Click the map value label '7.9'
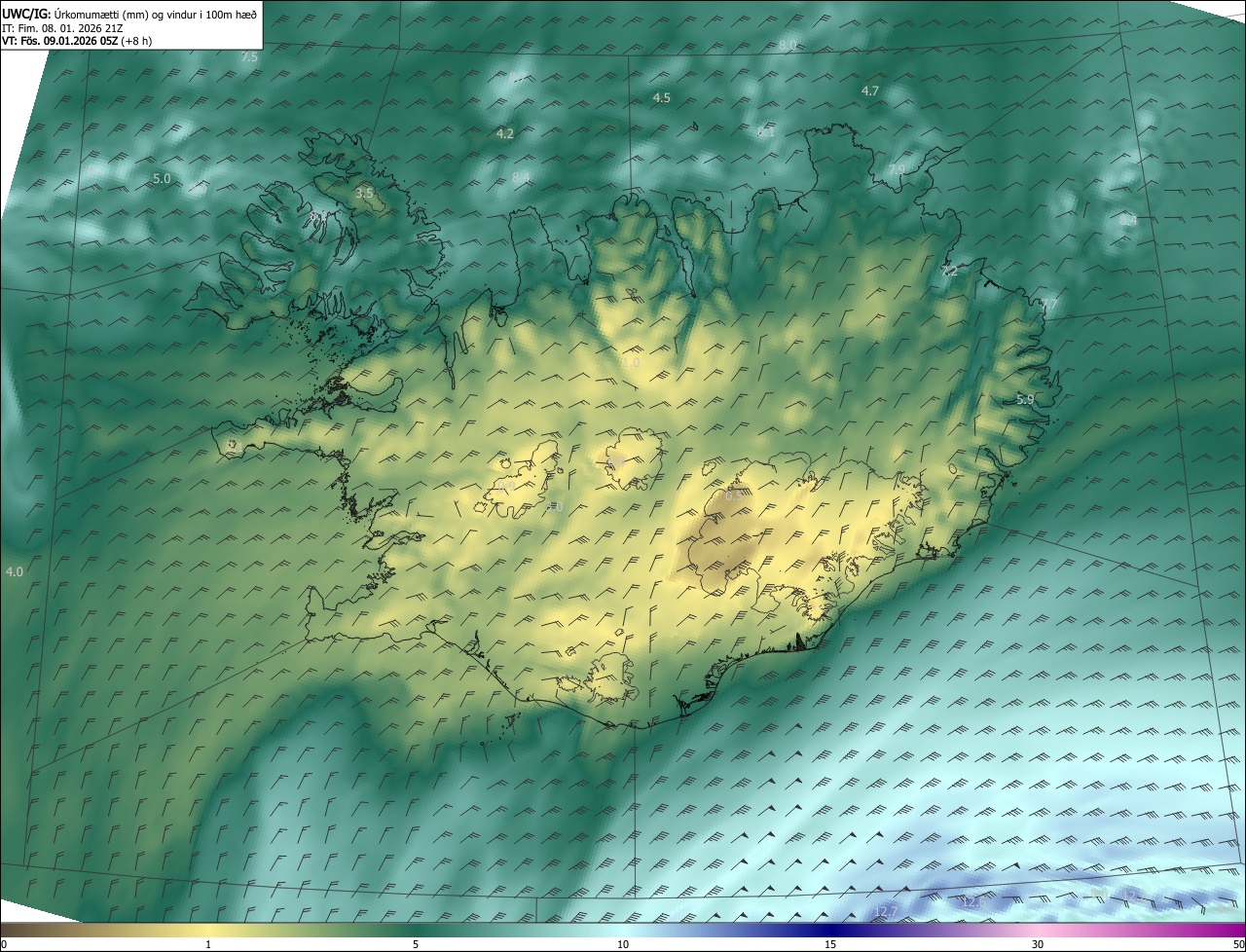The height and width of the screenshot is (952, 1246). 897,169
